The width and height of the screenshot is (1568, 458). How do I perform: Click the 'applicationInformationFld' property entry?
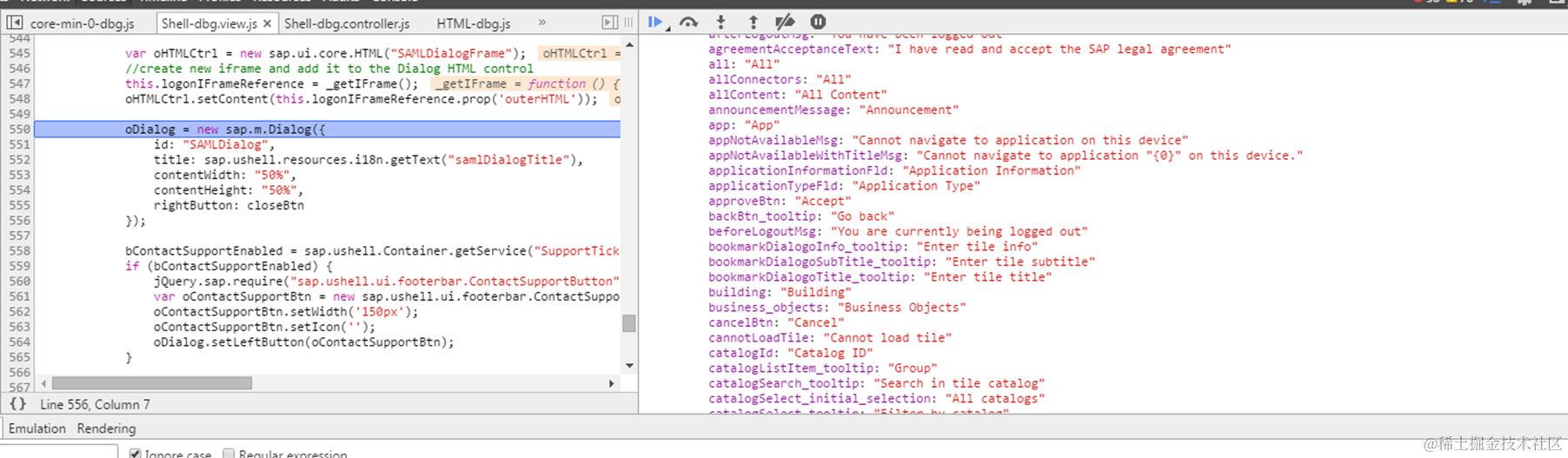[x=894, y=170]
